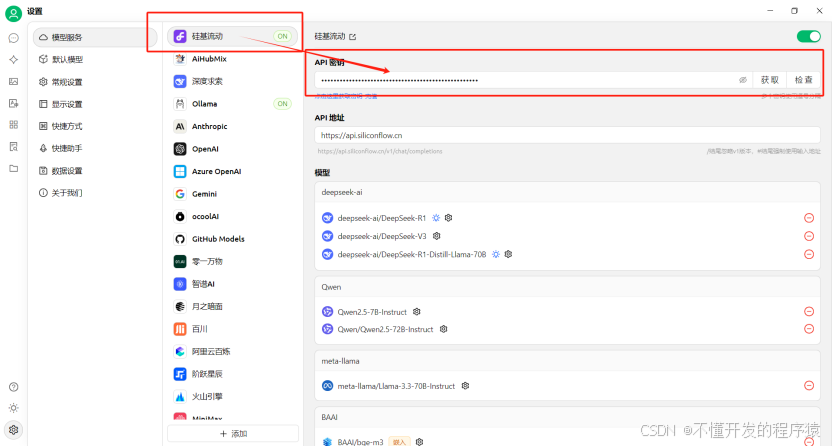The width and height of the screenshot is (832, 446).
Task: Toggle the 硅基流动 provider enable switch
Action: point(809,37)
